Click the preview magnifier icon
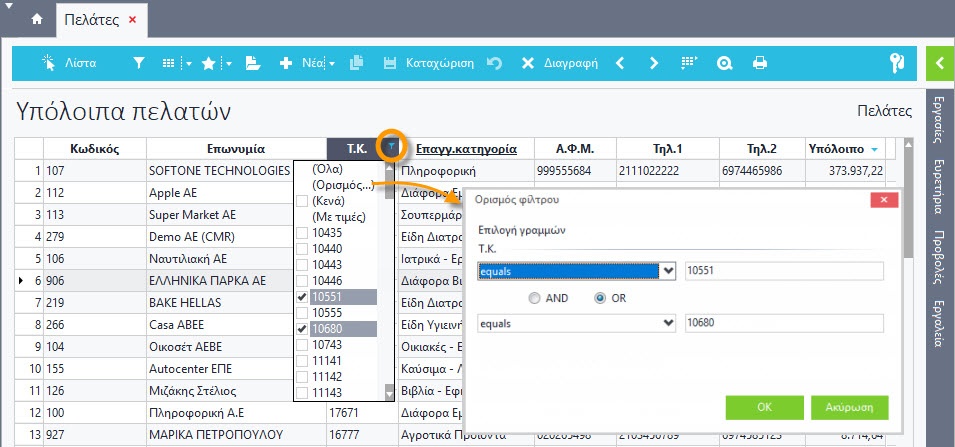The image size is (955, 447). (725, 63)
